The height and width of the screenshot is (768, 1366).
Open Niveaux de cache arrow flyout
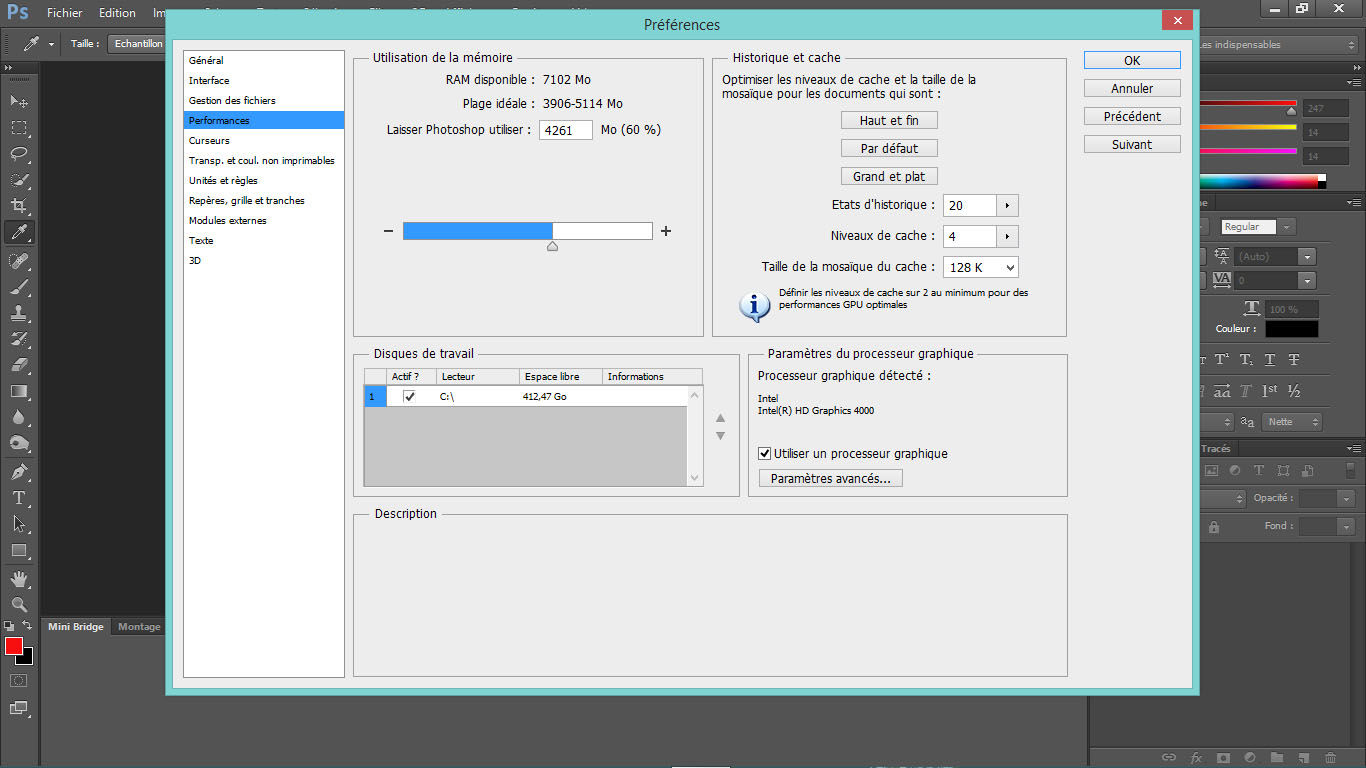coord(1007,236)
